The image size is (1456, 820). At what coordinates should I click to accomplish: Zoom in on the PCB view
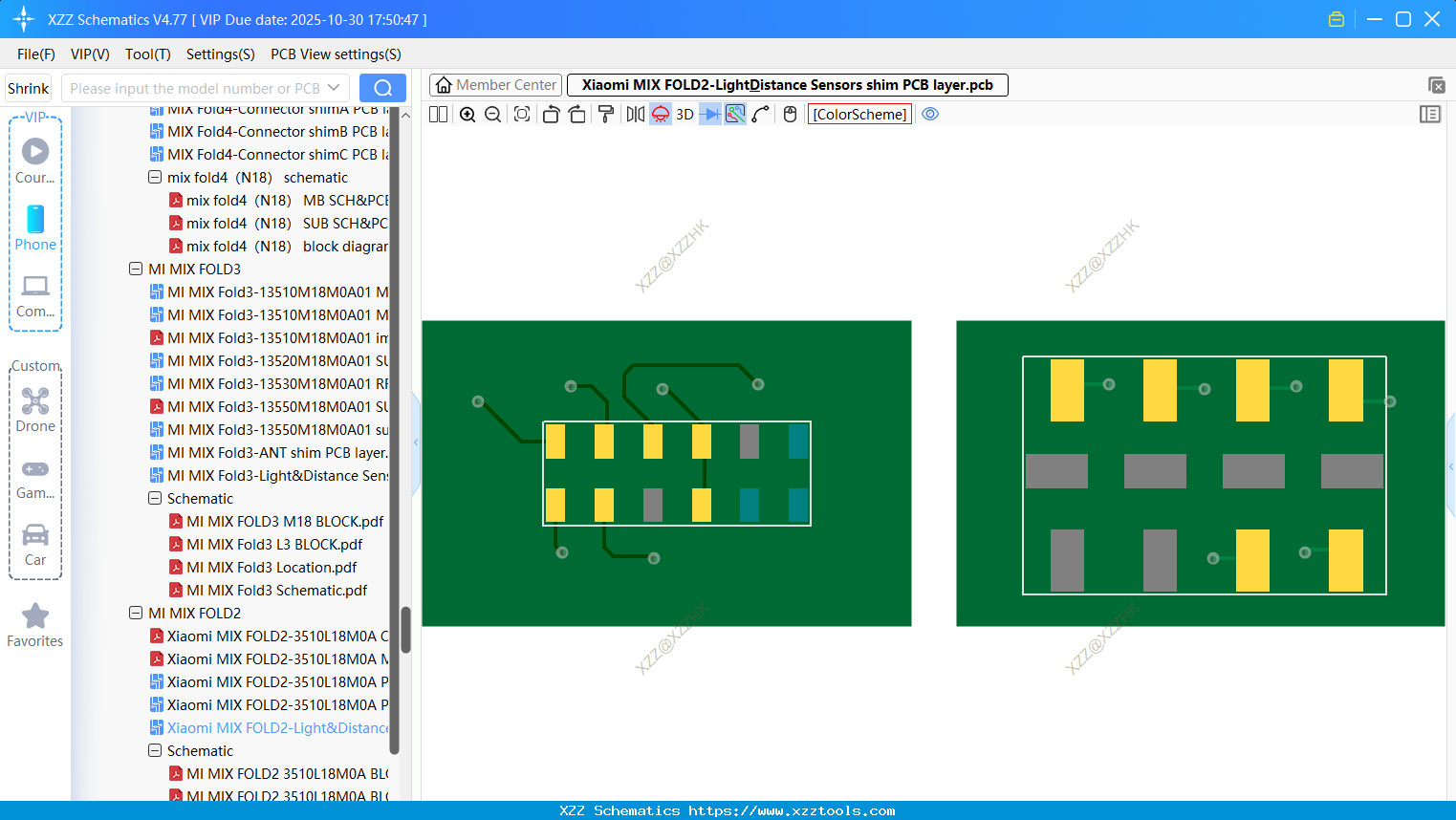coord(467,115)
